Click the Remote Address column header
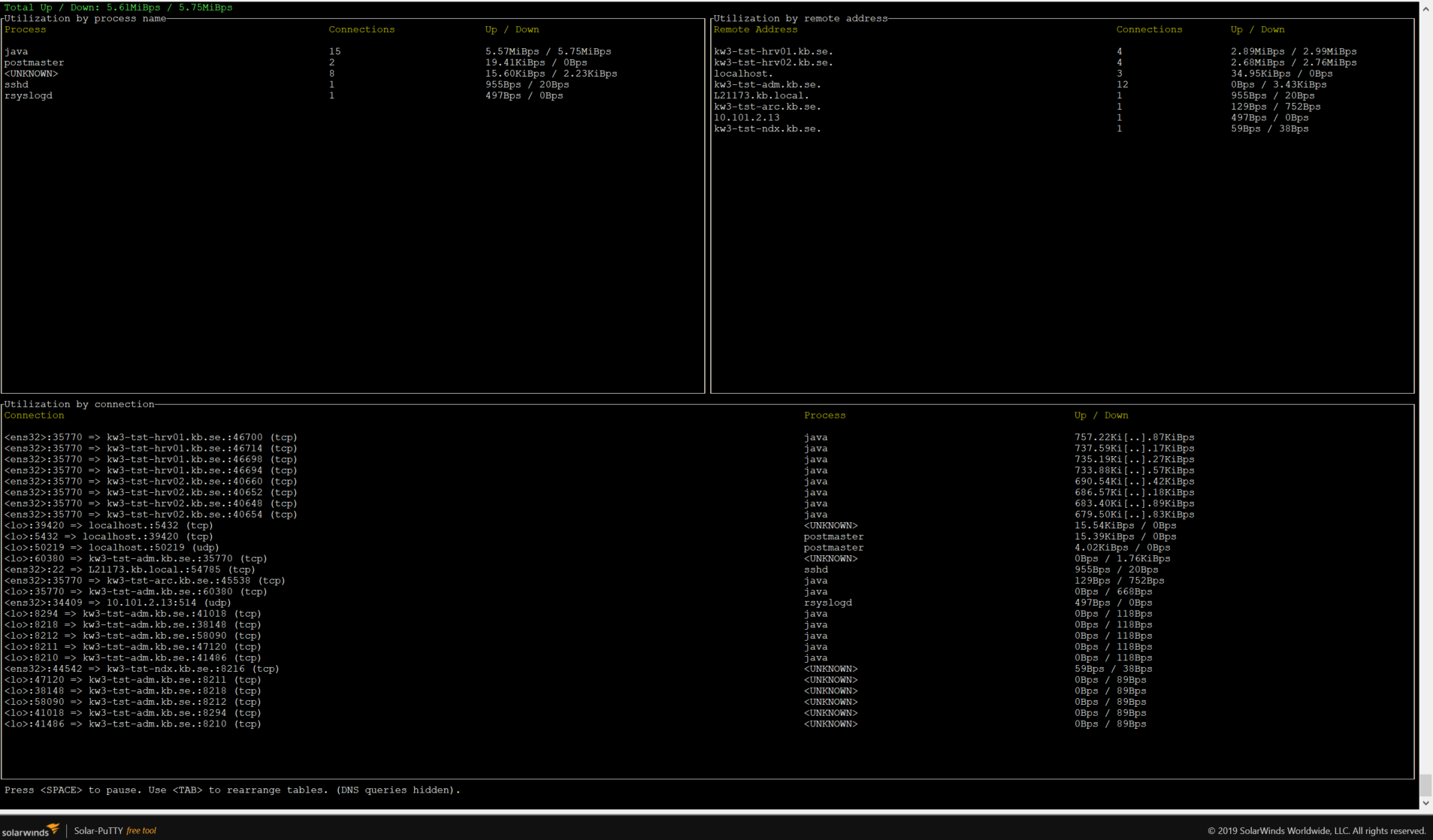The image size is (1433, 840). coord(755,30)
